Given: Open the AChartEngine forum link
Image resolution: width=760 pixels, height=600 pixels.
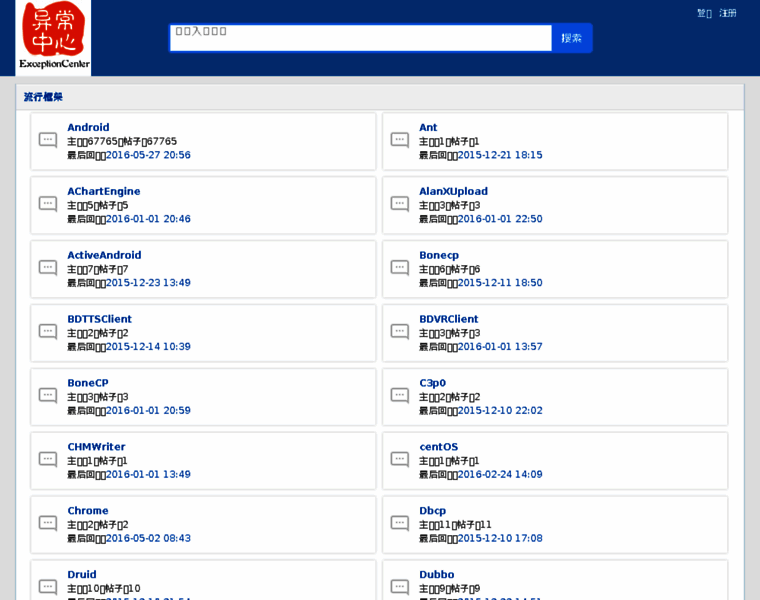Looking at the screenshot, I should [x=104, y=191].
